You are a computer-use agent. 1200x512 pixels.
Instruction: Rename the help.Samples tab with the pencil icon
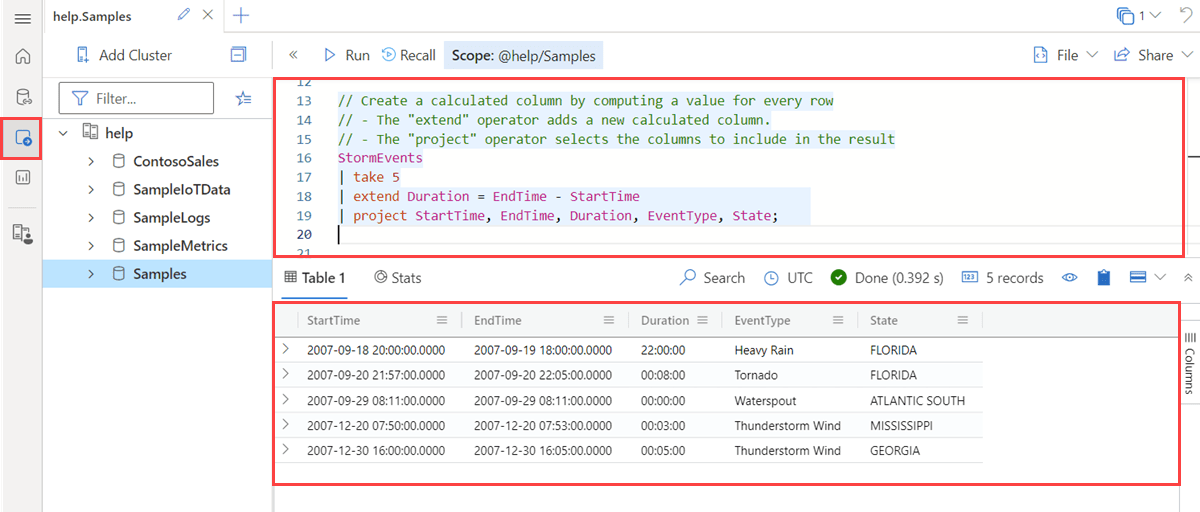tap(183, 15)
